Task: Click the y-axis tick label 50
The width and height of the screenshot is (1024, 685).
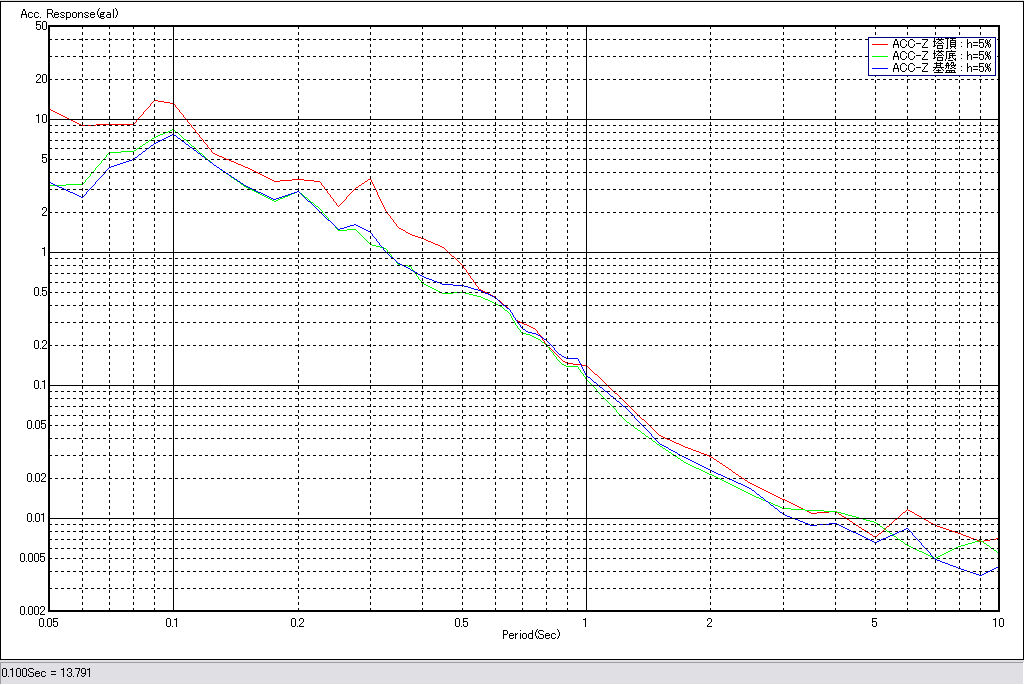Action: 41,26
